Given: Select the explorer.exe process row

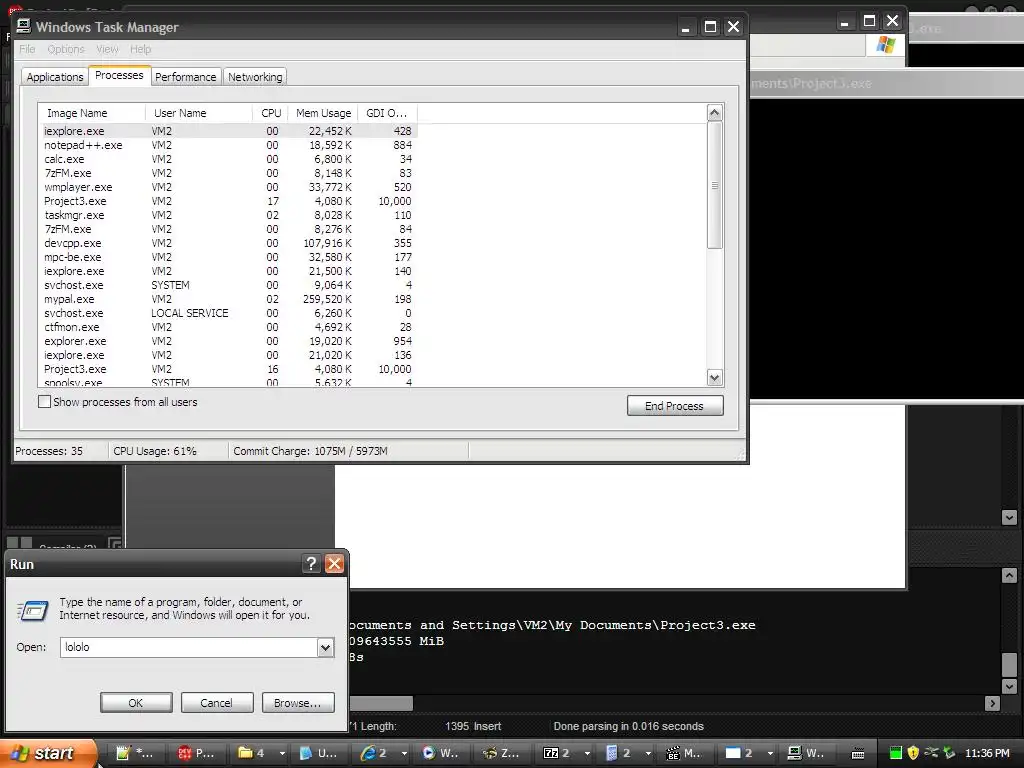Looking at the screenshot, I should [x=228, y=342].
